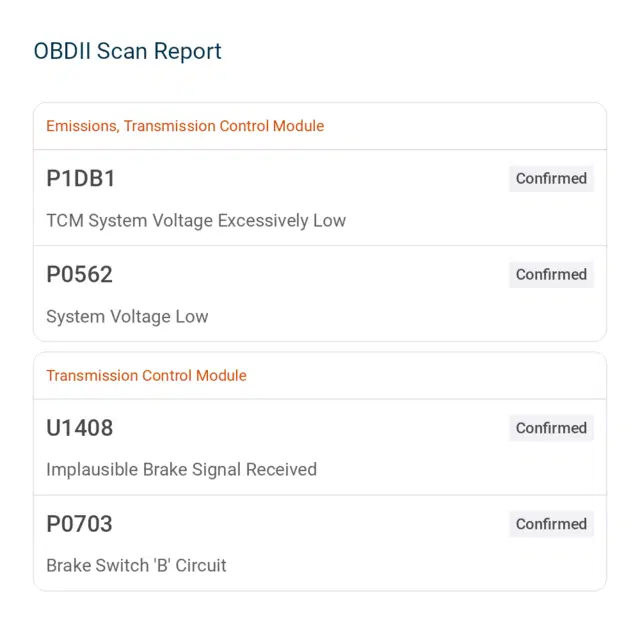Open the P0562 trouble code
The width and height of the screenshot is (640, 640).
pos(79,274)
